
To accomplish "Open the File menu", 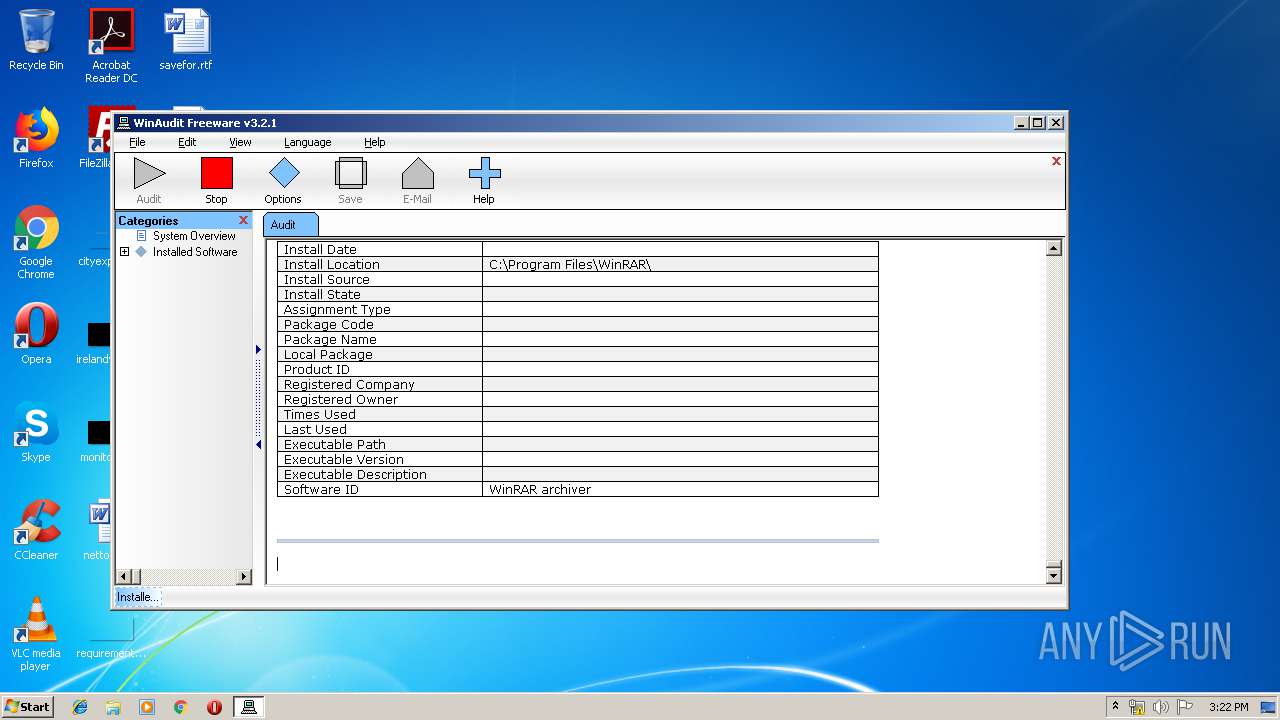I will [137, 142].
